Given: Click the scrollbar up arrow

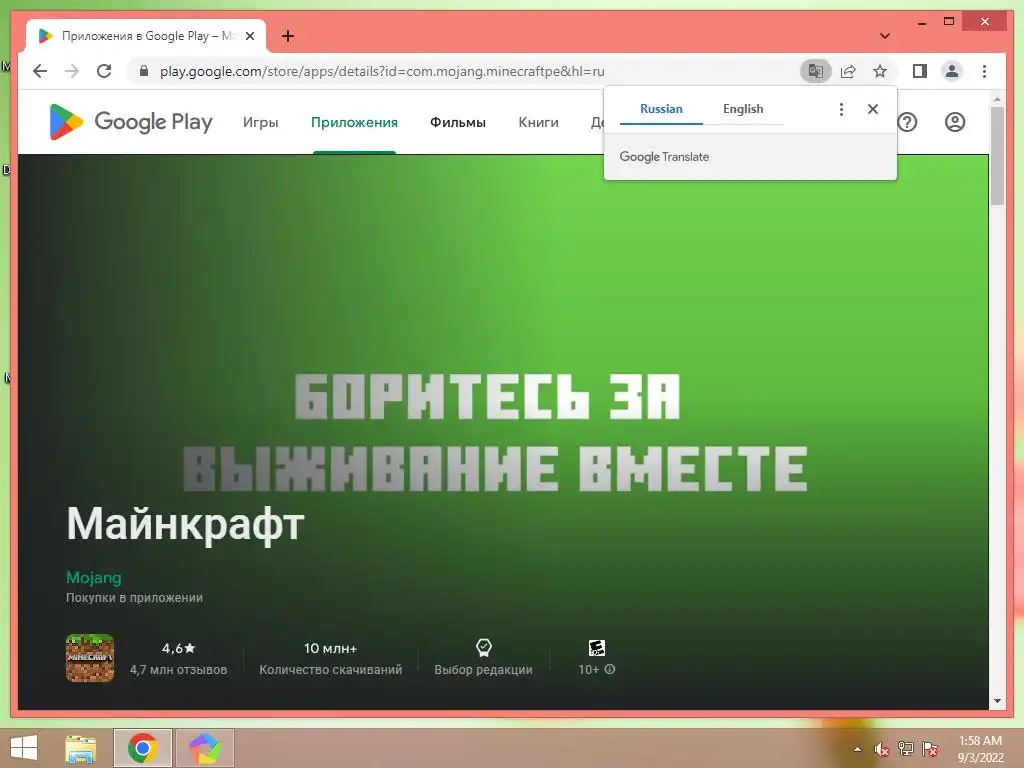Looking at the screenshot, I should tap(997, 99).
